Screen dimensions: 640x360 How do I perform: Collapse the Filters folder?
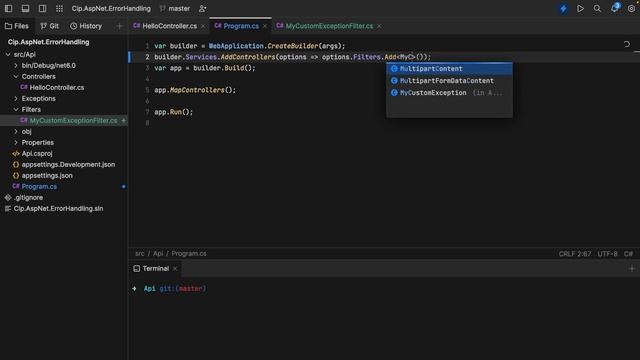tap(16, 109)
